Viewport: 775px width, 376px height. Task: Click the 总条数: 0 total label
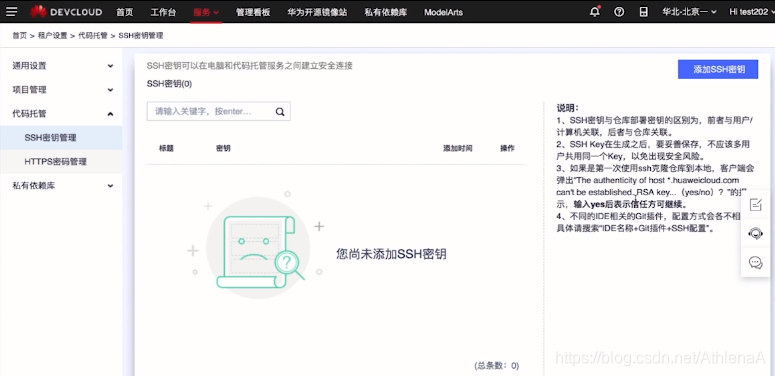[x=496, y=366]
